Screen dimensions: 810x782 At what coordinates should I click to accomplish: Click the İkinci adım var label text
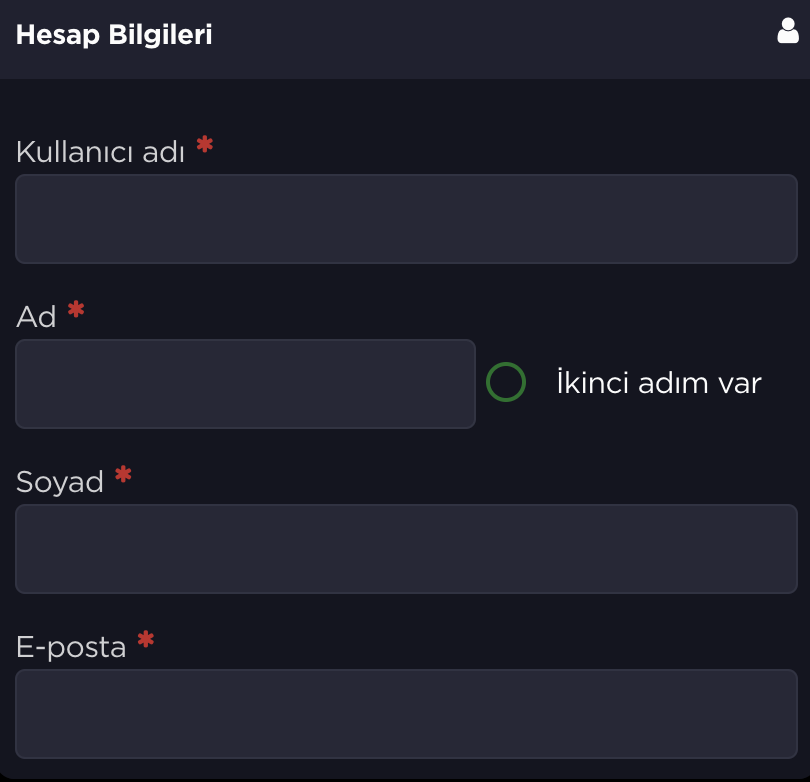click(659, 382)
